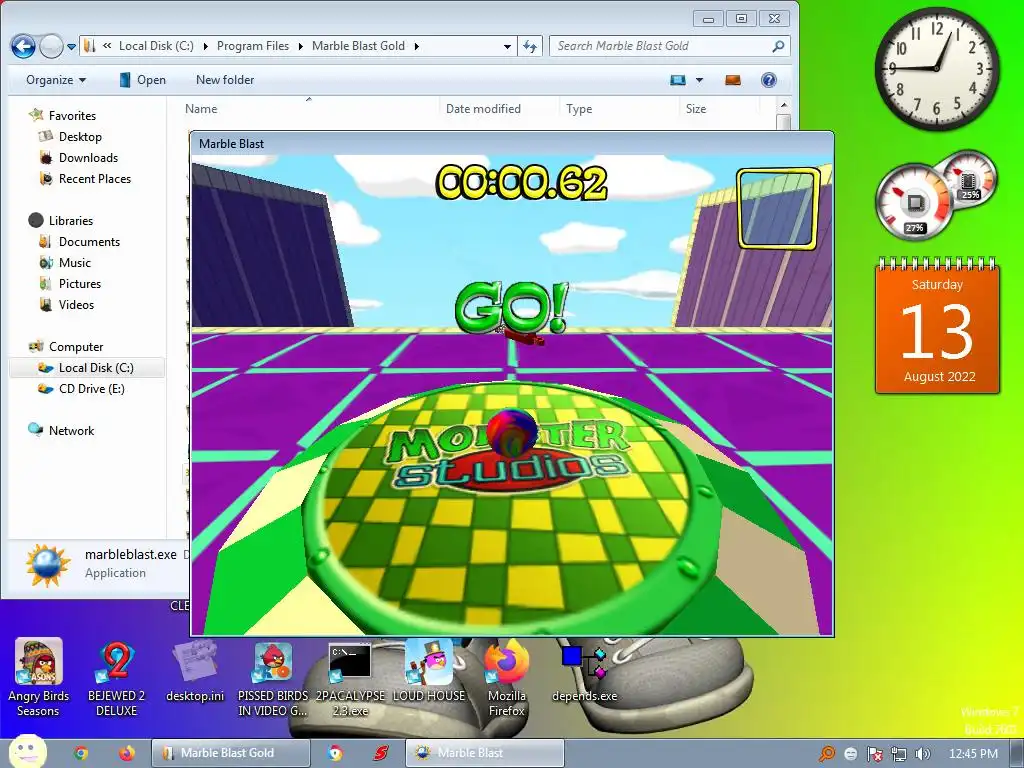This screenshot has width=1024, height=768.
Task: Open the Documents library
Action: click(80, 241)
